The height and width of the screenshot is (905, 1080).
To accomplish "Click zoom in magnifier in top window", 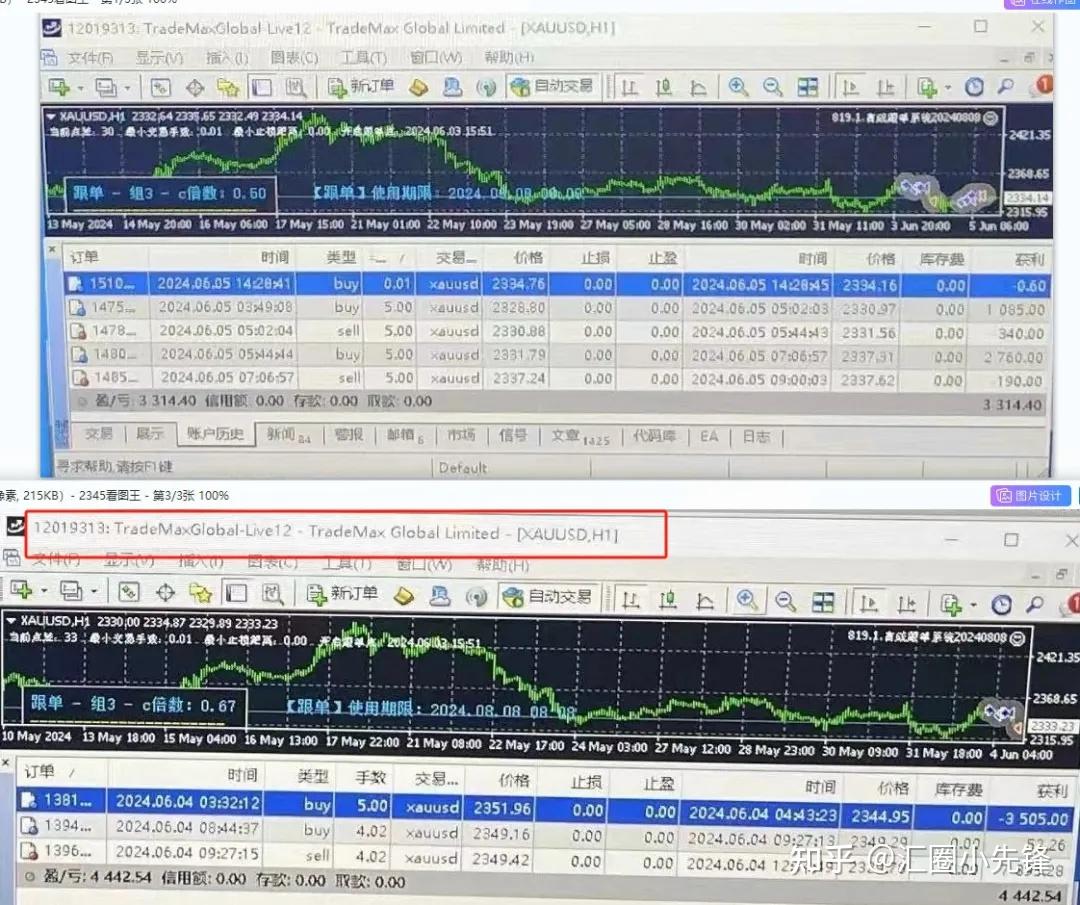I will pyautogui.click(x=738, y=87).
